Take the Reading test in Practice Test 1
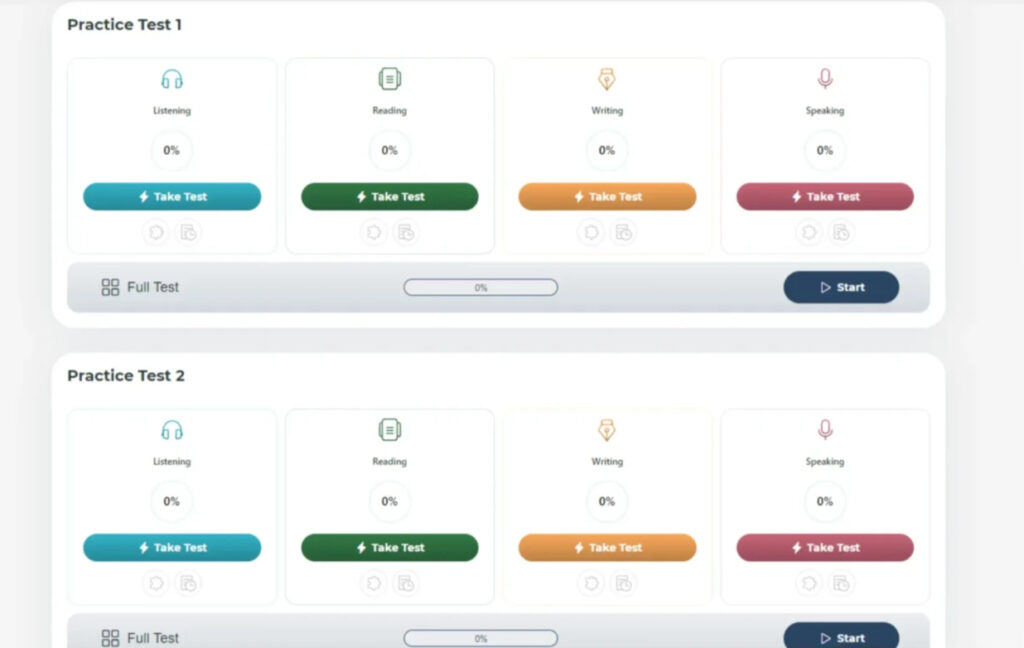This screenshot has width=1024, height=648. (x=389, y=197)
